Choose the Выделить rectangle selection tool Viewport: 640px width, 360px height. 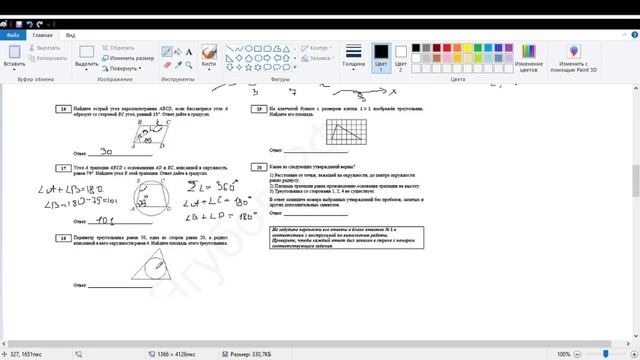tap(87, 52)
